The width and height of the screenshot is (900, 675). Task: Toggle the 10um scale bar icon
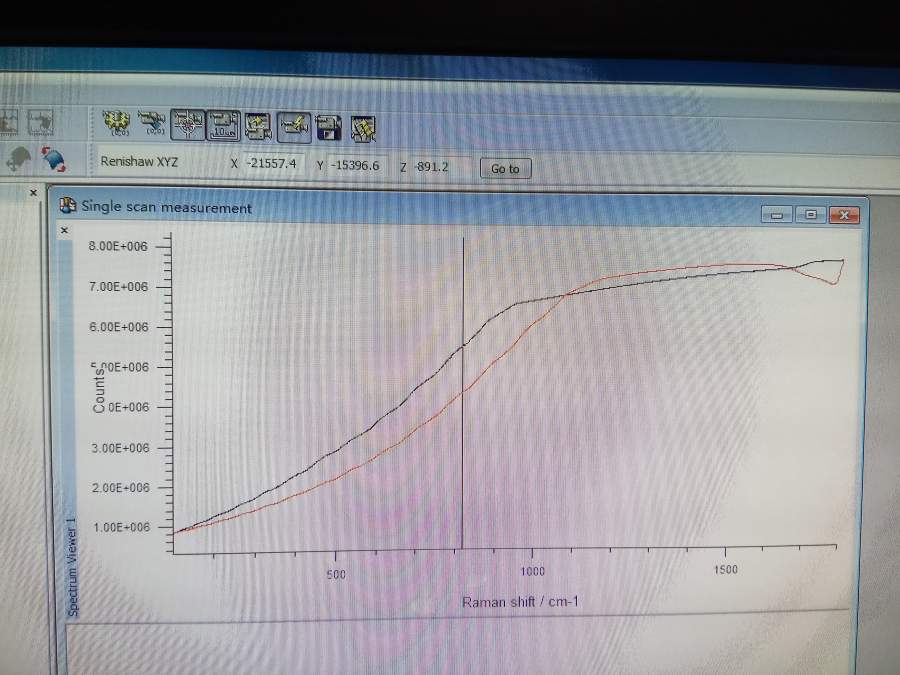(x=223, y=126)
